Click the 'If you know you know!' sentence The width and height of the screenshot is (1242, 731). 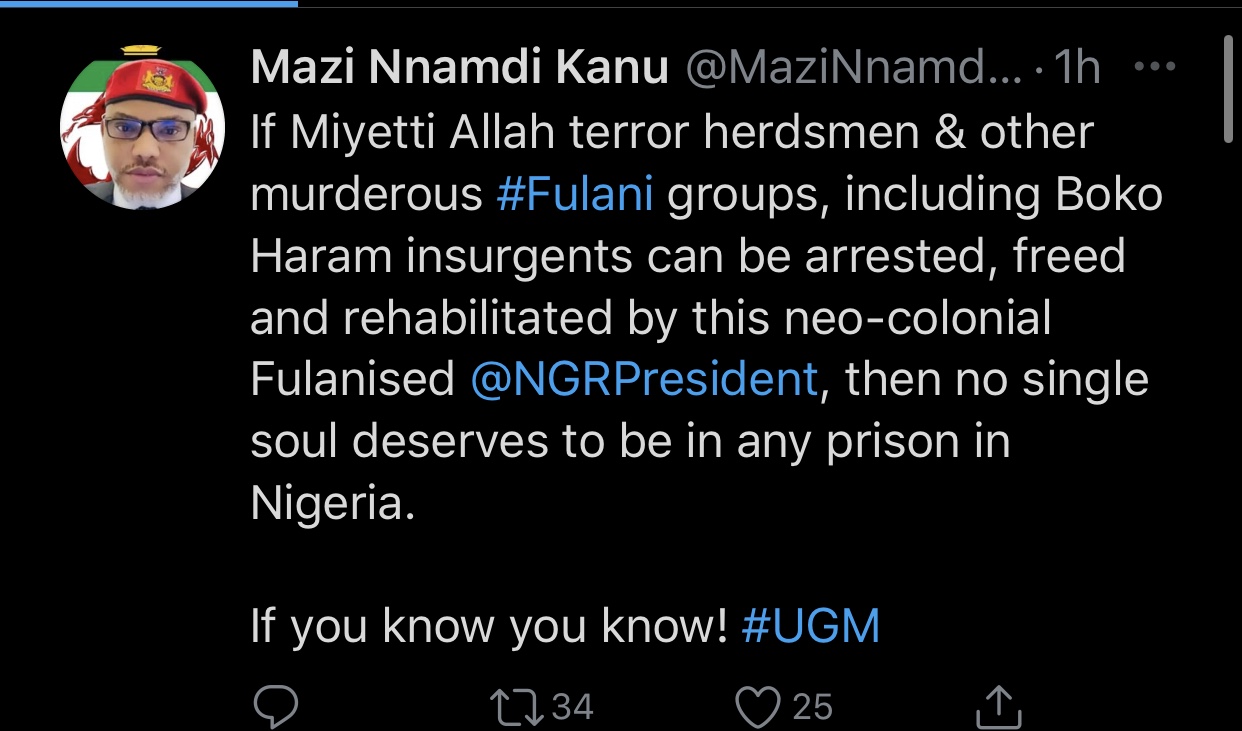click(489, 627)
